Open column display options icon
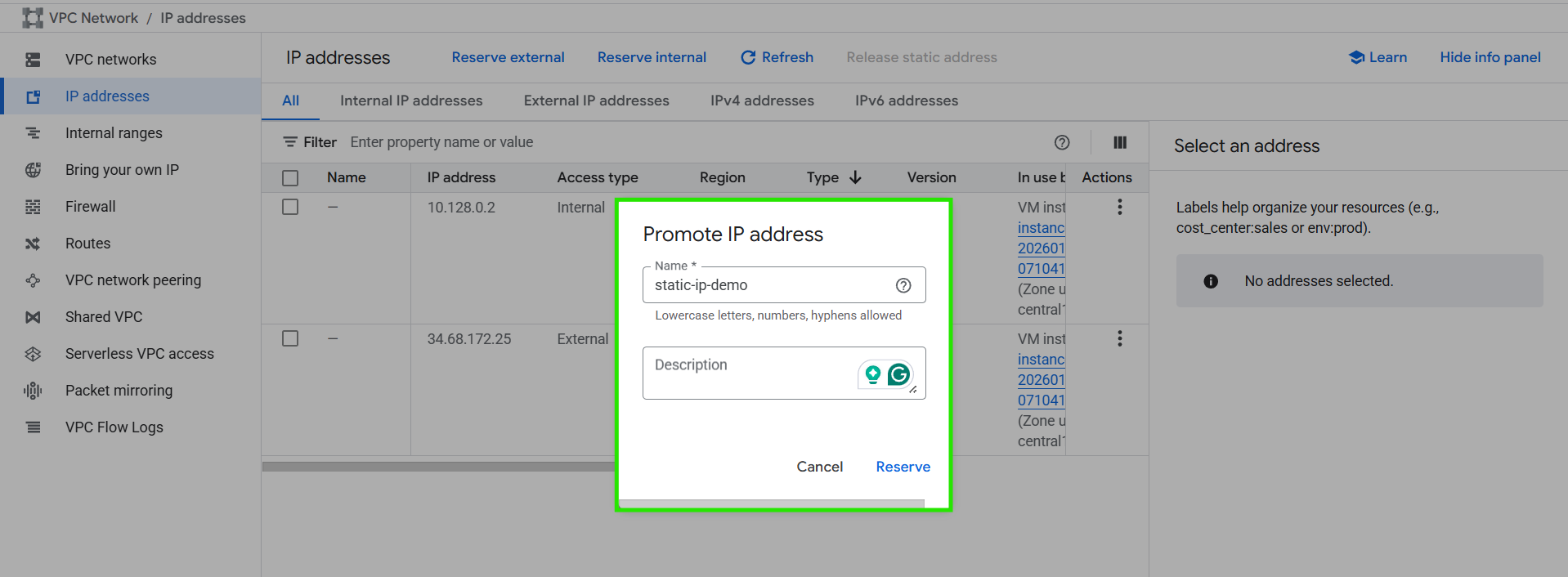The height and width of the screenshot is (577, 1568). (1120, 142)
